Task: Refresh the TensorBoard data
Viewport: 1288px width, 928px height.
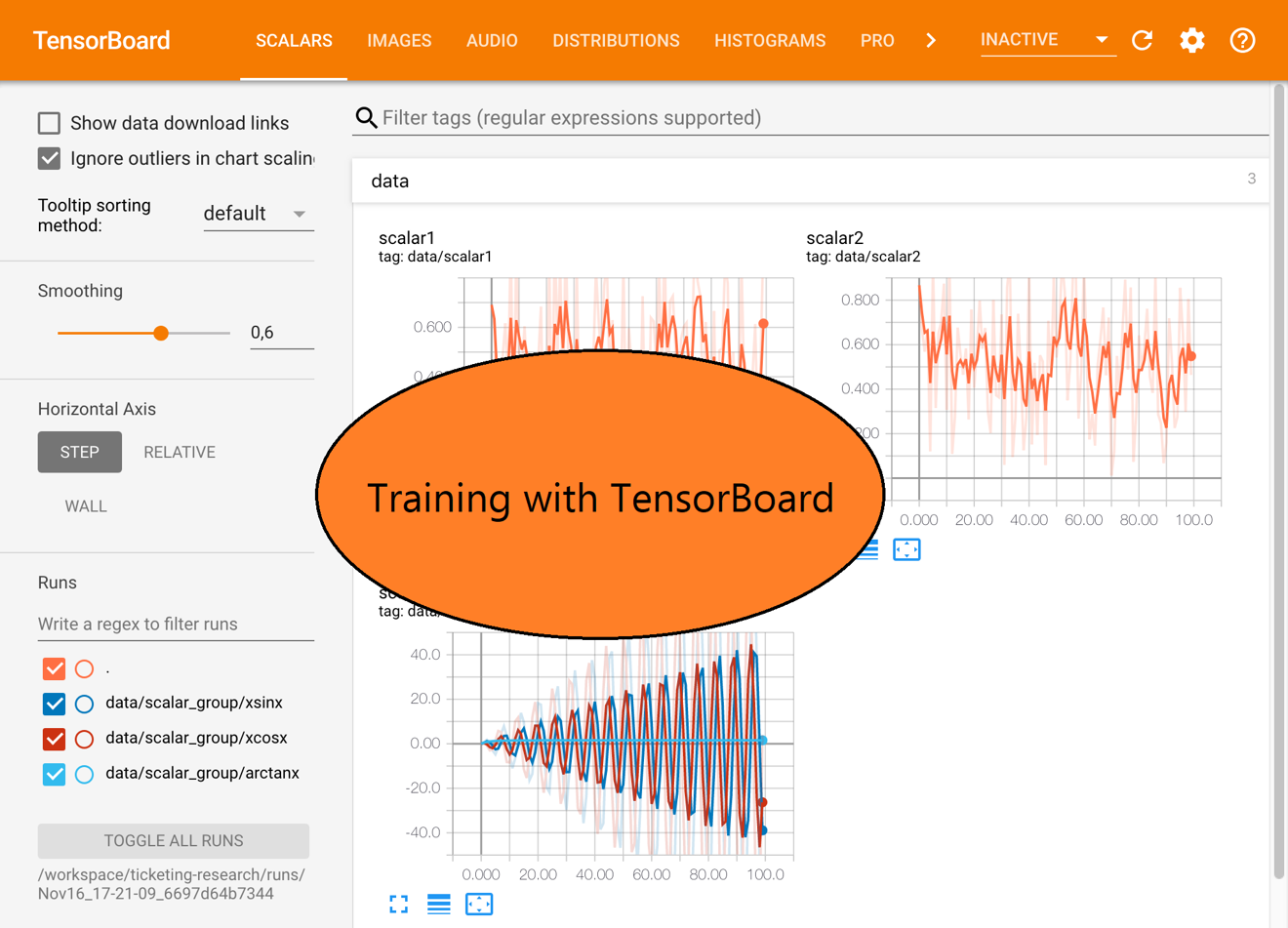Action: pyautogui.click(x=1142, y=40)
